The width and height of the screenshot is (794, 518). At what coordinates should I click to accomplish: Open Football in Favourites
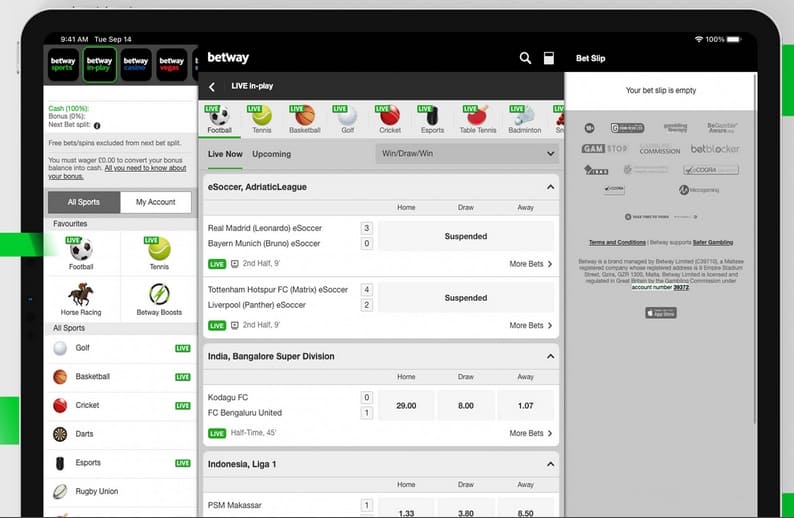[x=81, y=254]
